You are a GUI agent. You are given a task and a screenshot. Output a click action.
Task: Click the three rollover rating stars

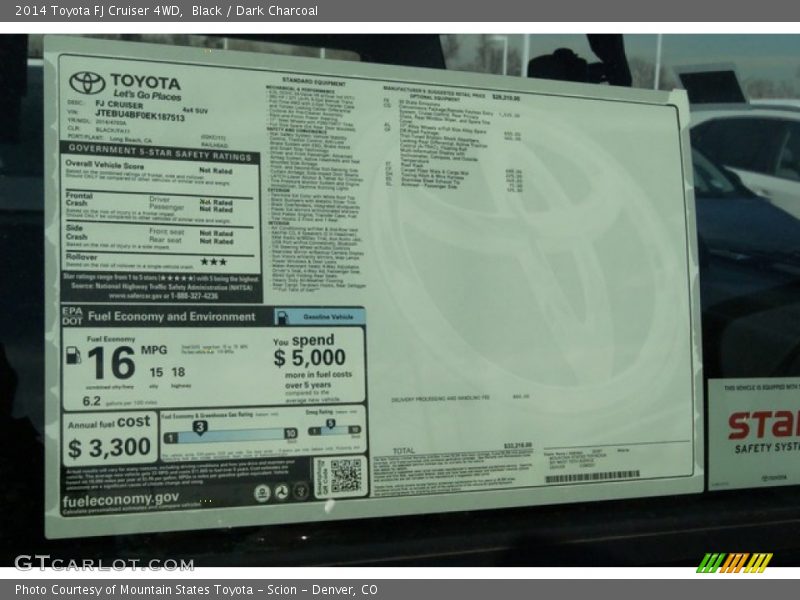[x=213, y=262]
